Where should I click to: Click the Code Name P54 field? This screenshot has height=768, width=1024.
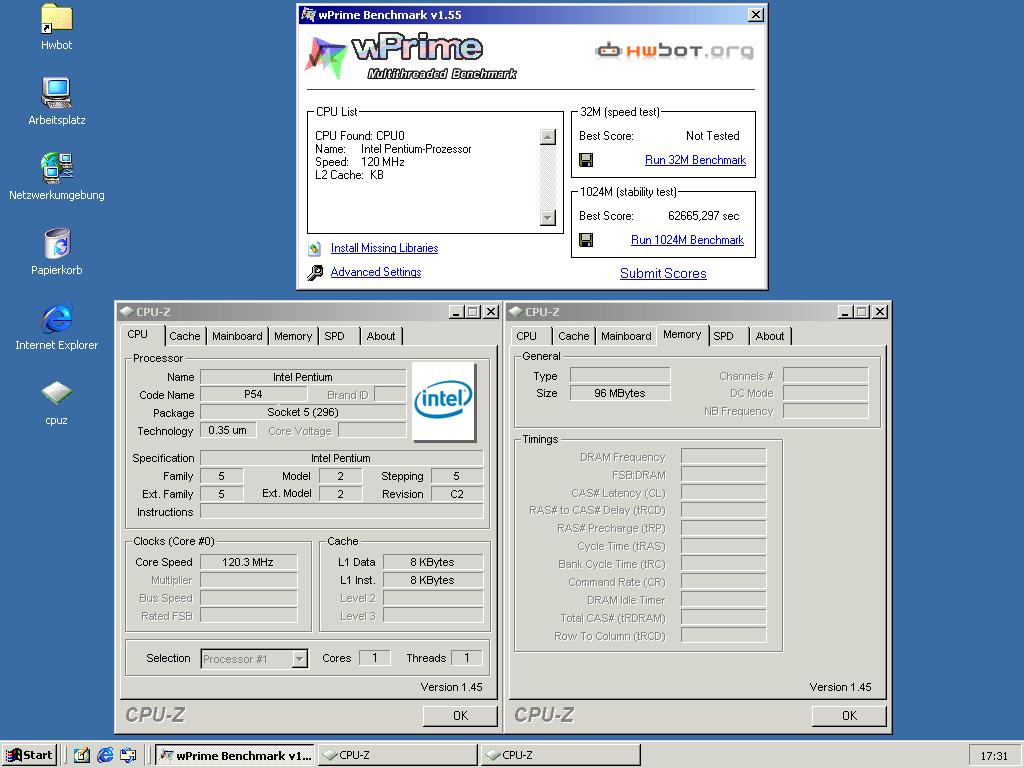click(x=253, y=394)
